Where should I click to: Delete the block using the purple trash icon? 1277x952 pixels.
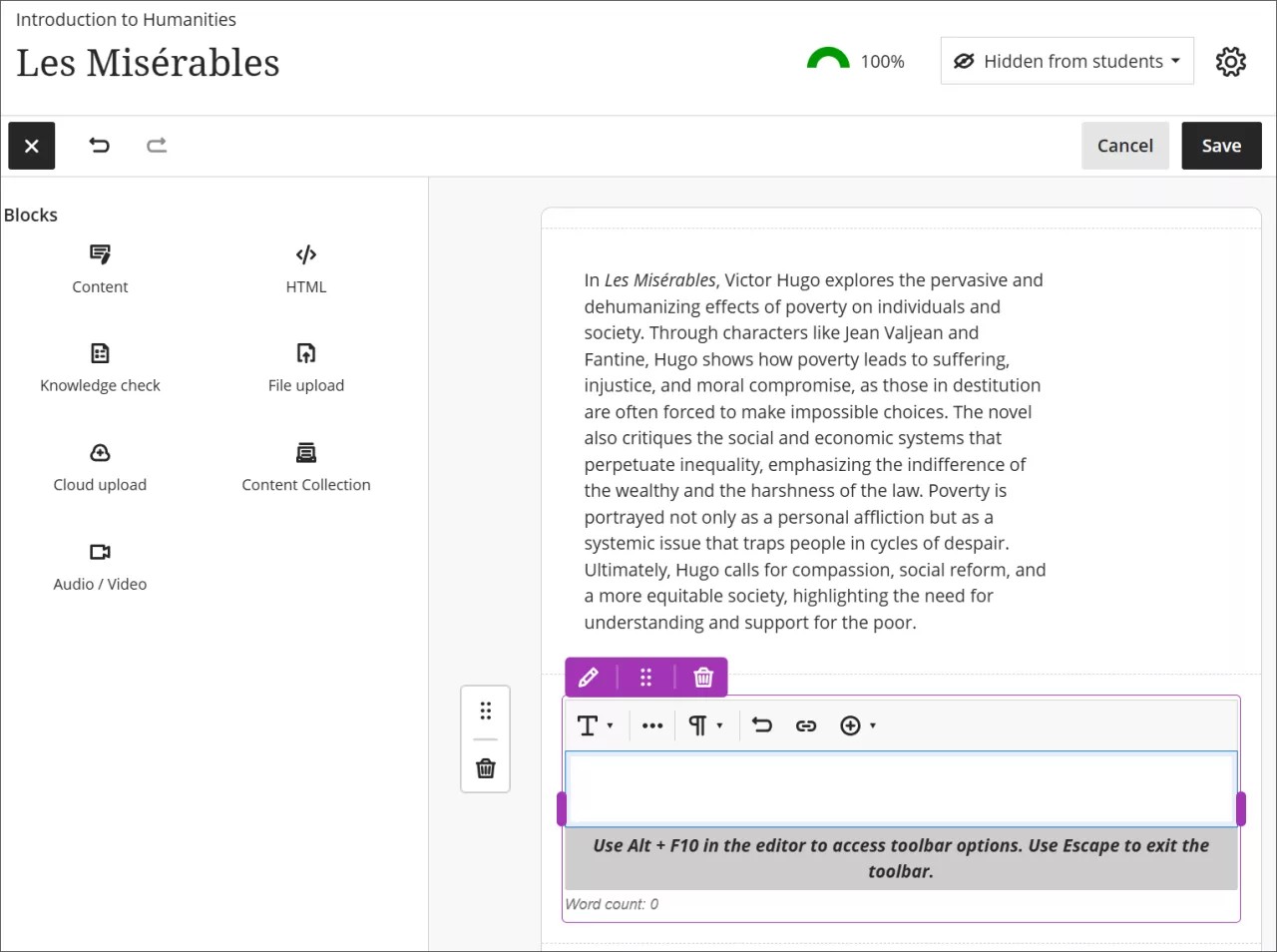[x=703, y=677]
